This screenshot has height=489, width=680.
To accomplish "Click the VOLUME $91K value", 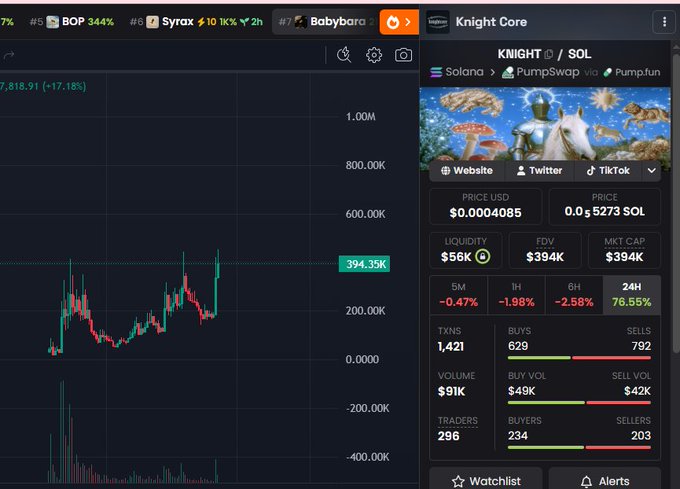I will (451, 391).
